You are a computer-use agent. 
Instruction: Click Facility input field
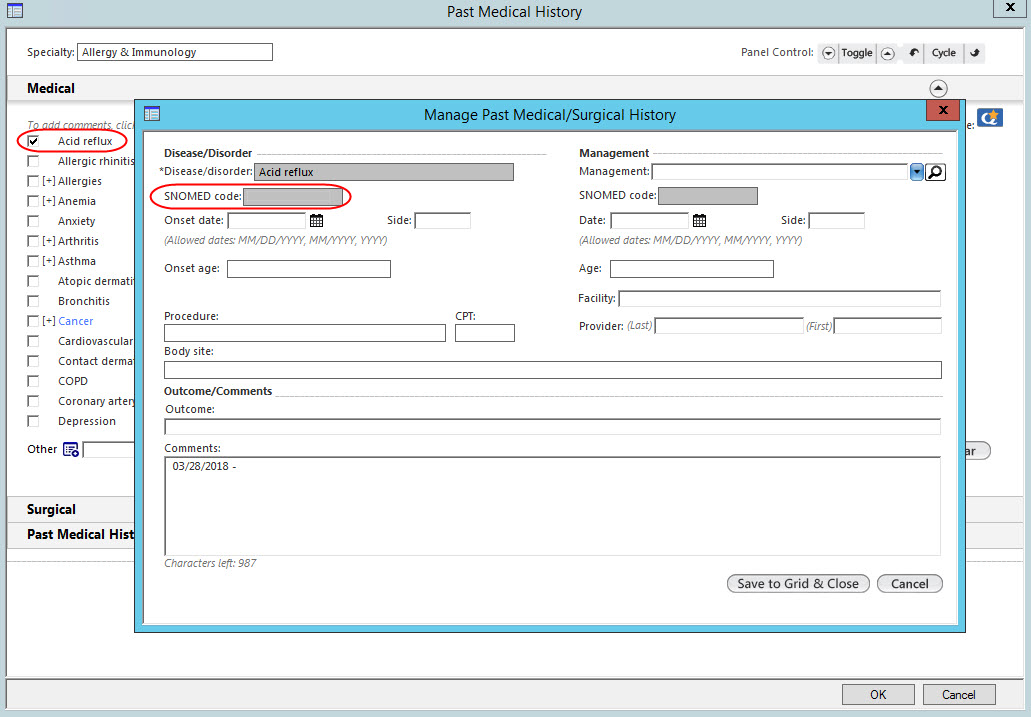click(x=779, y=299)
